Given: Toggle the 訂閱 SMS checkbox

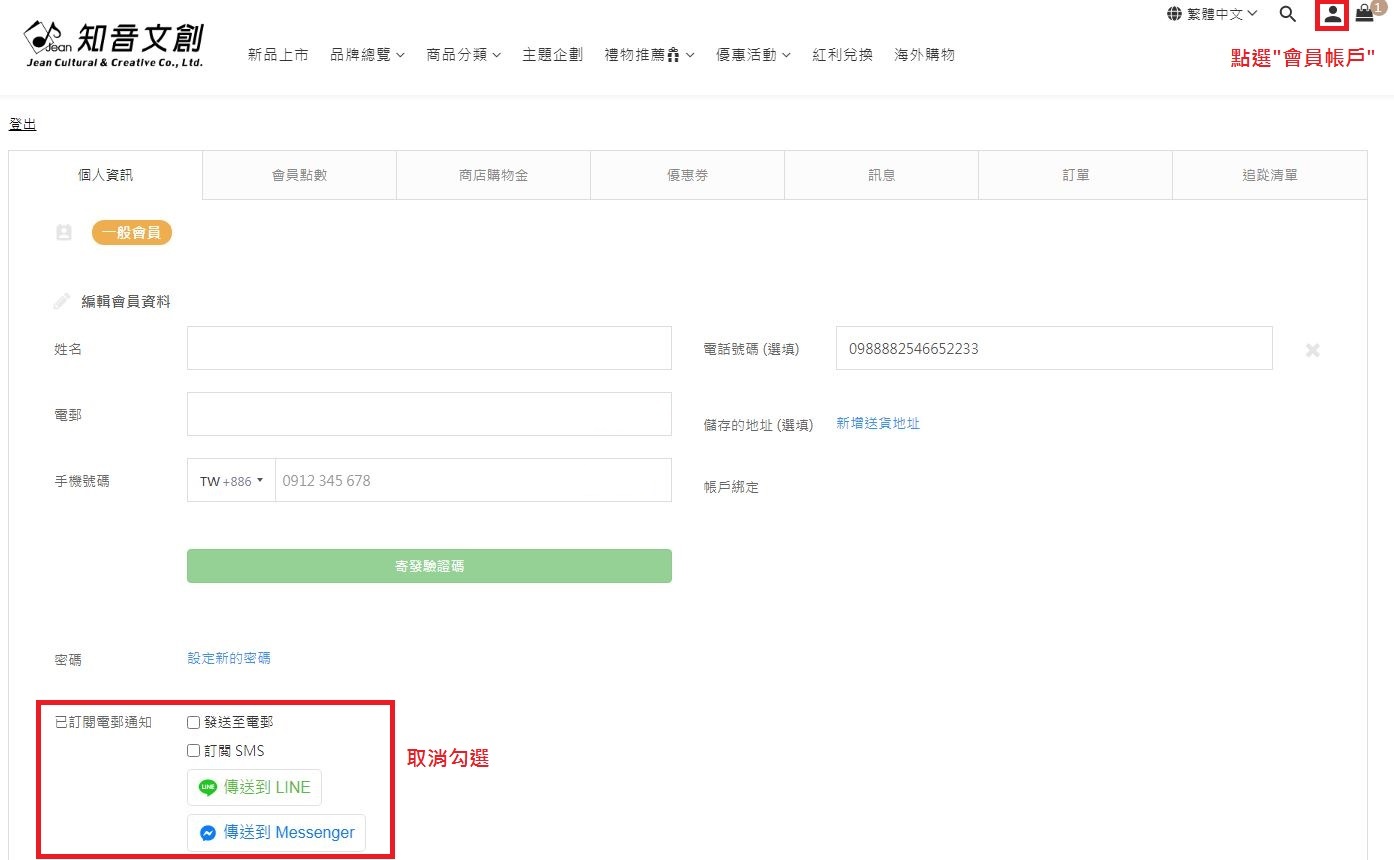Looking at the screenshot, I should point(194,751).
